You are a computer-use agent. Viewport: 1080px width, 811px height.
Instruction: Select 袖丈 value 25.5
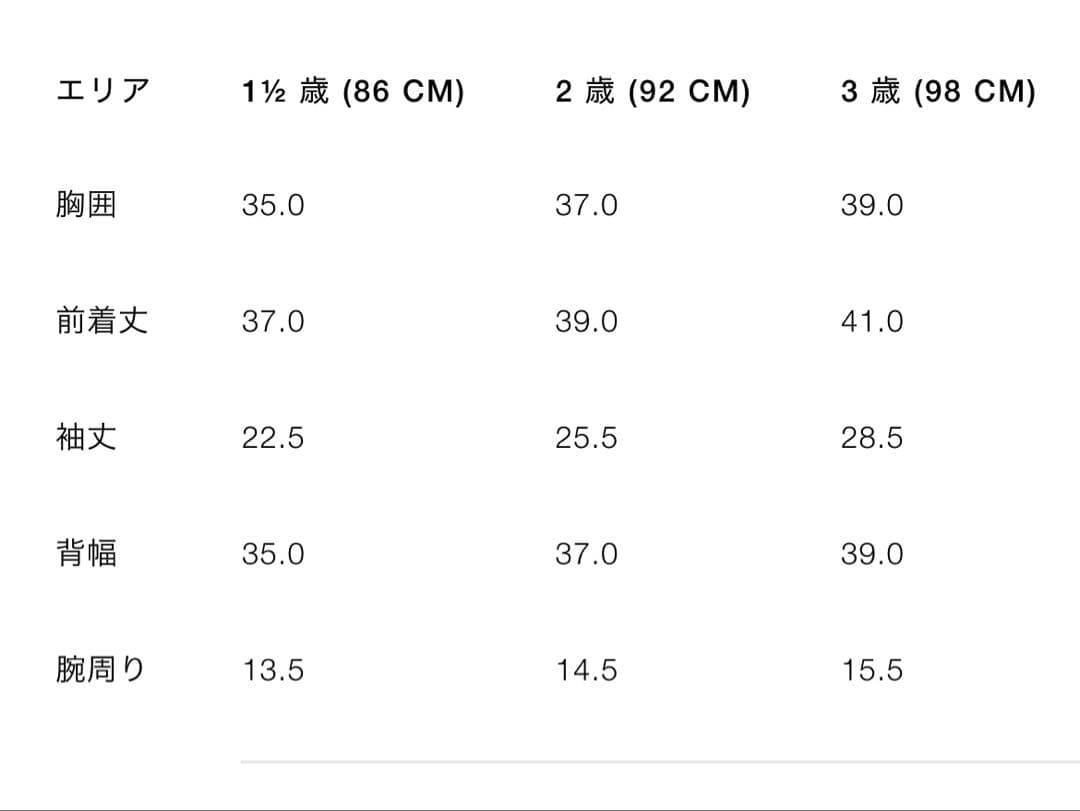pos(587,438)
